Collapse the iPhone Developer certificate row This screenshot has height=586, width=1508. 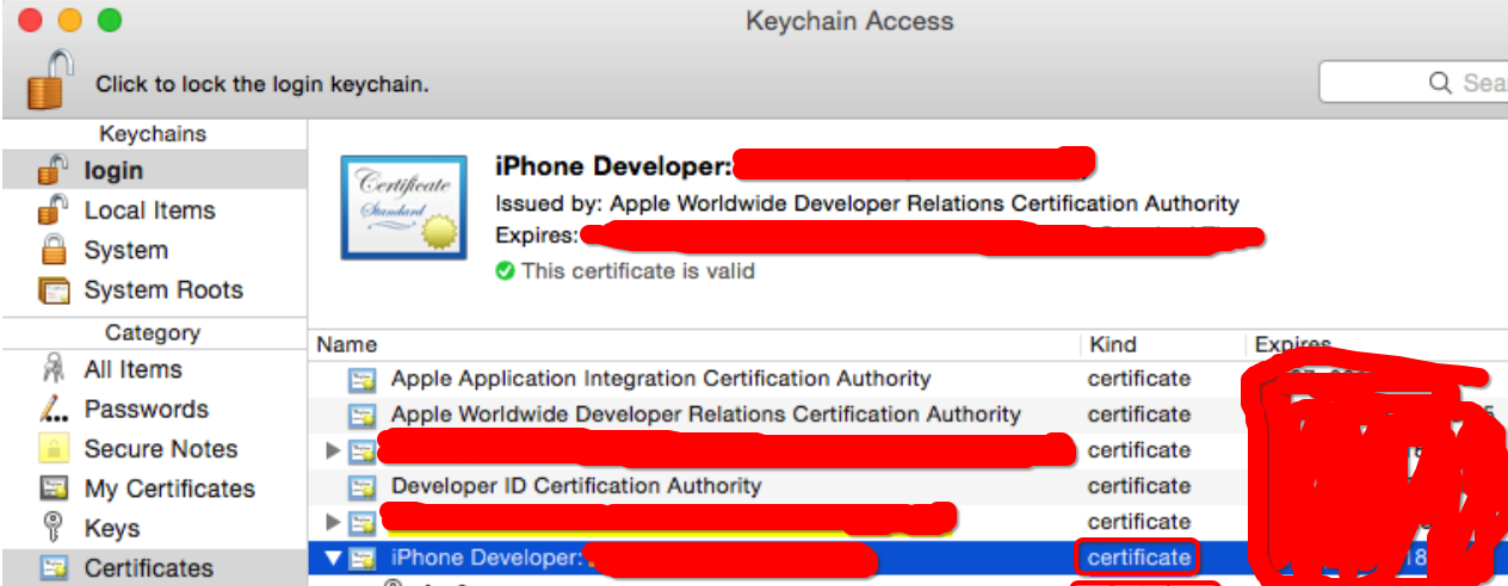point(333,558)
